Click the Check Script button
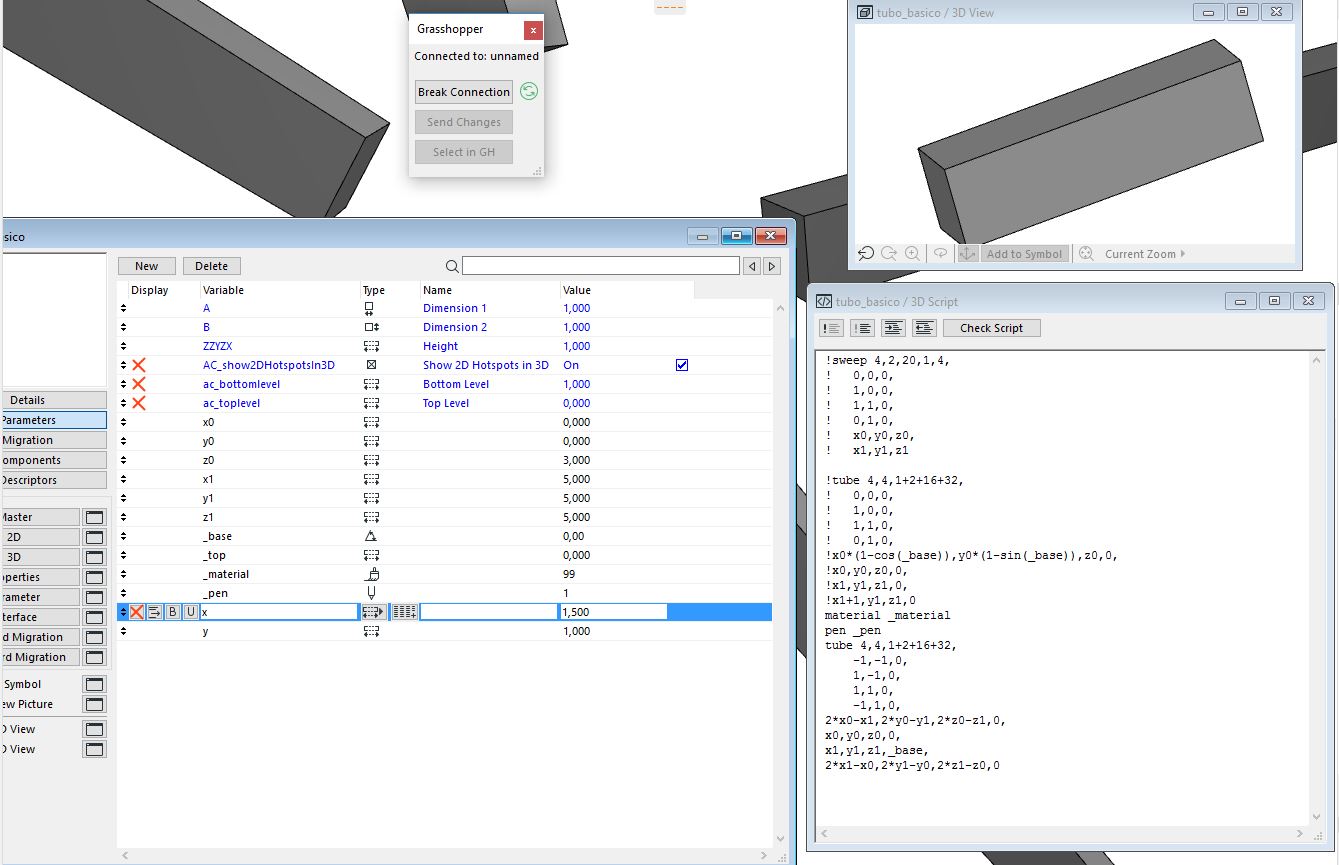This screenshot has height=865, width=1339. (991, 328)
